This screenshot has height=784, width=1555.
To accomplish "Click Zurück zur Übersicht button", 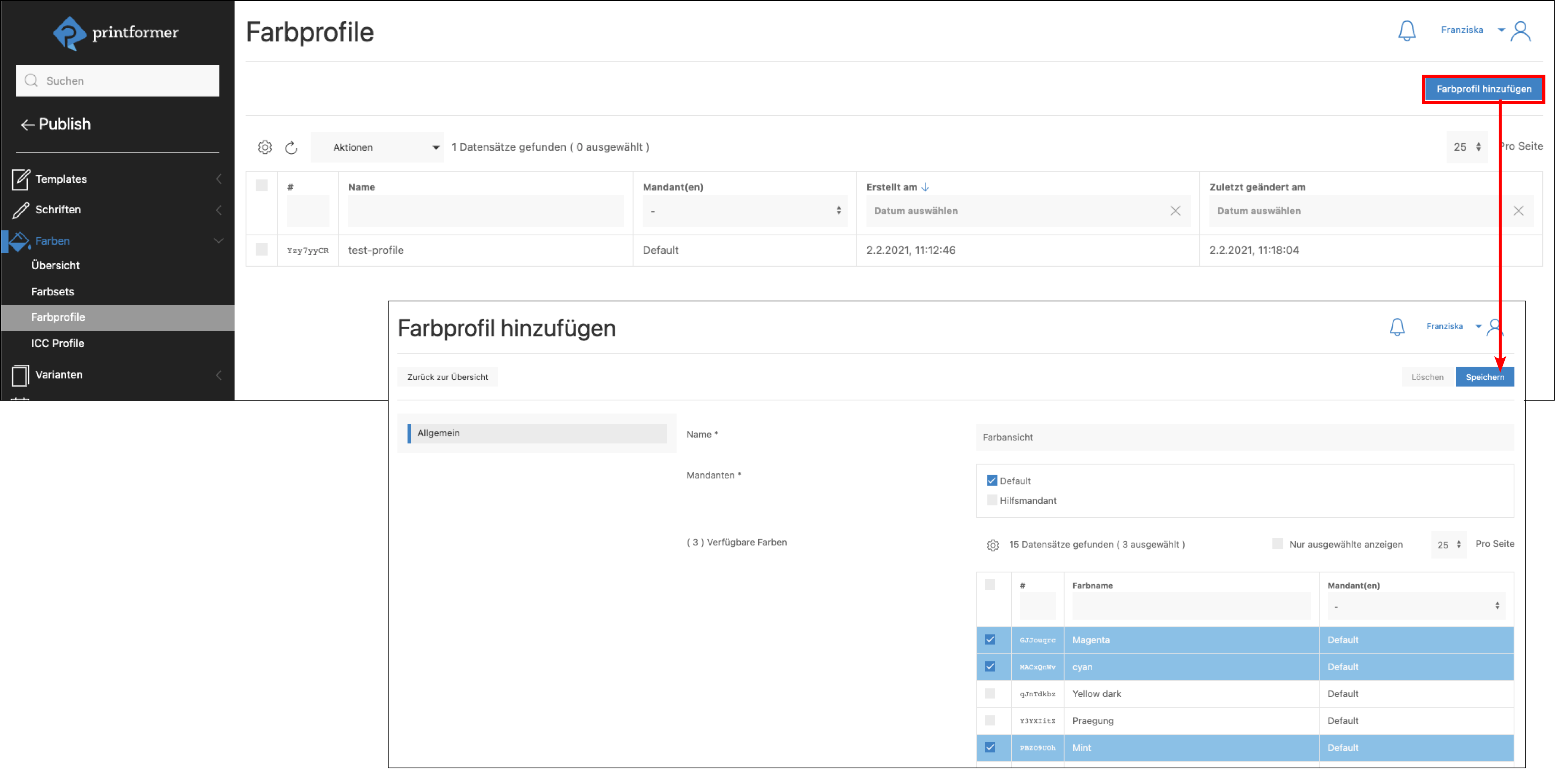I will coord(447,377).
